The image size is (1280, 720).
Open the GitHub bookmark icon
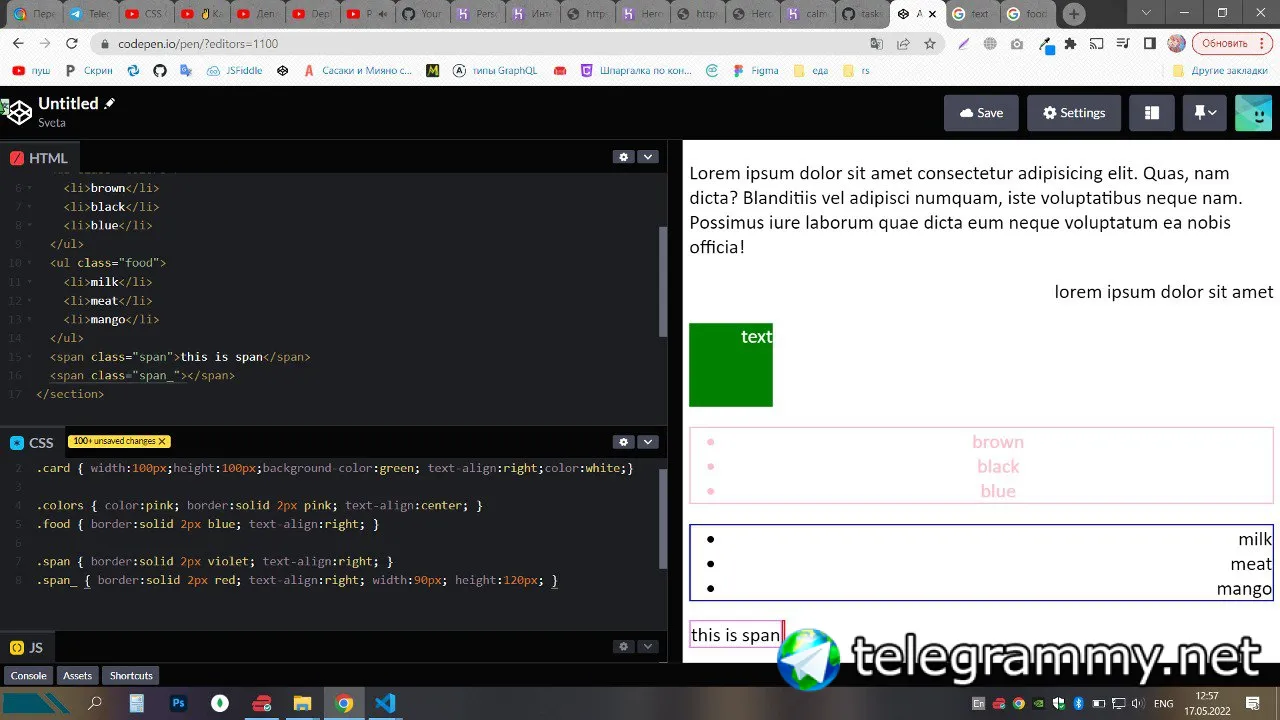[159, 71]
